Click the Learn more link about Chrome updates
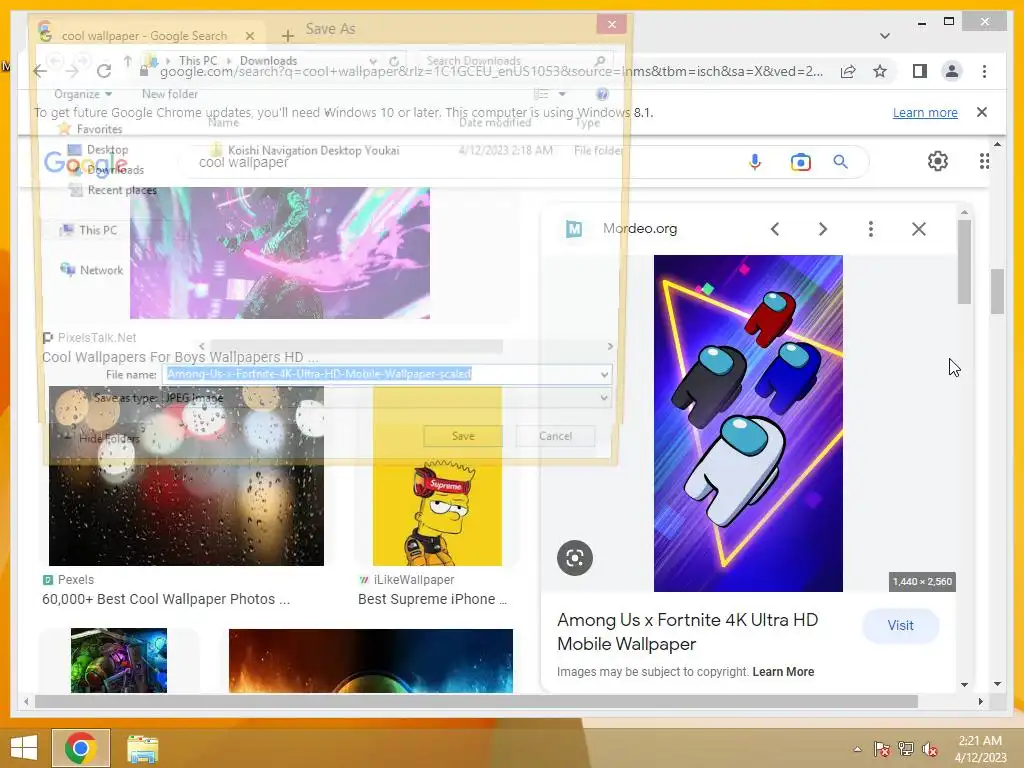The height and width of the screenshot is (768, 1024). pos(925,112)
